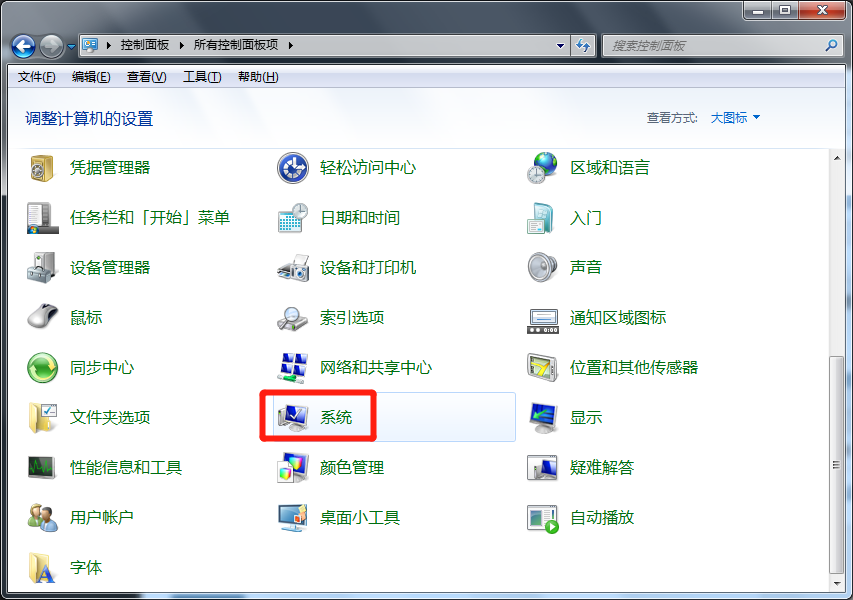
Task: Open the 性能信息和工具 icon
Action: tap(42, 468)
